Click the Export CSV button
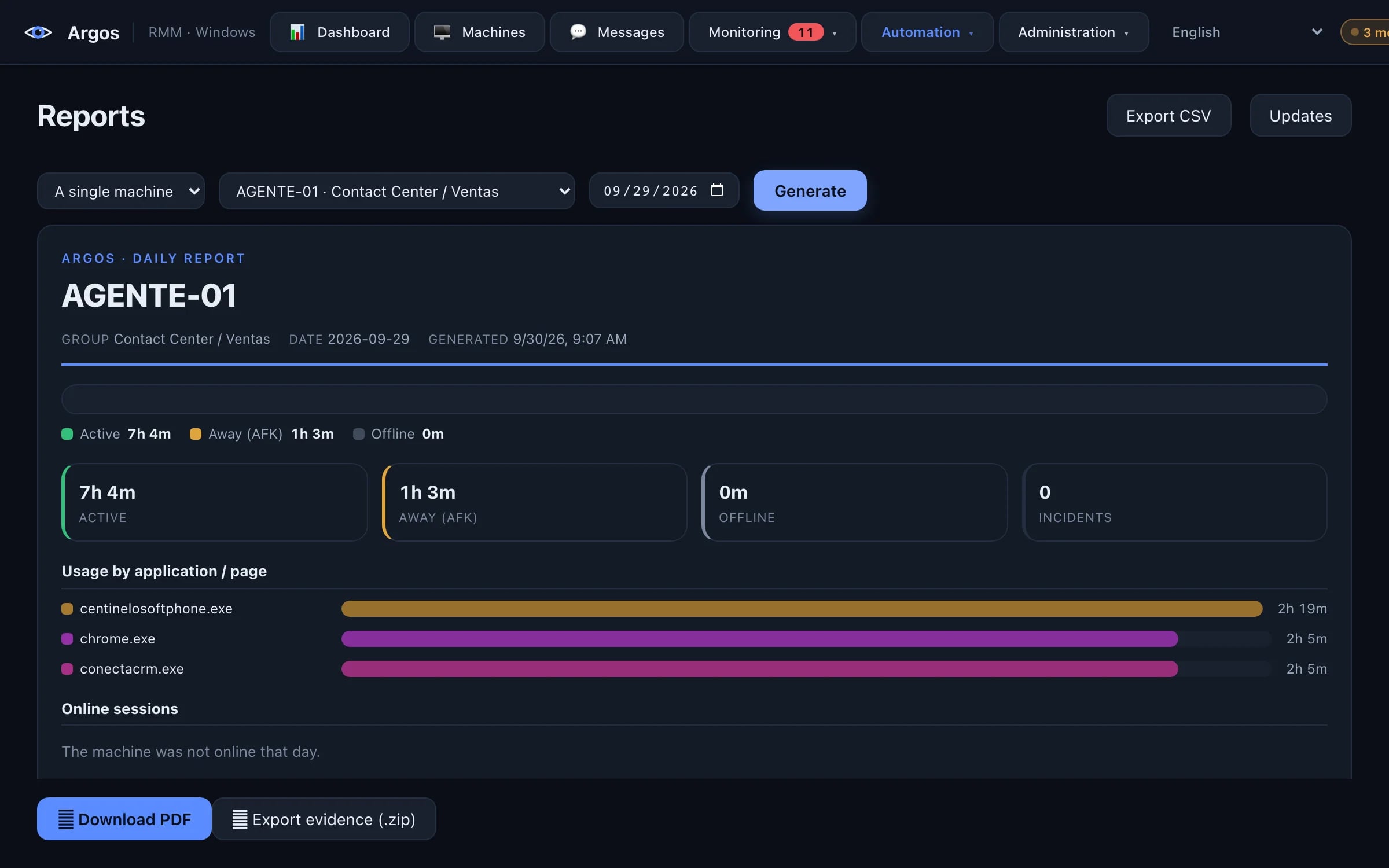Image resolution: width=1389 pixels, height=868 pixels. coord(1168,115)
